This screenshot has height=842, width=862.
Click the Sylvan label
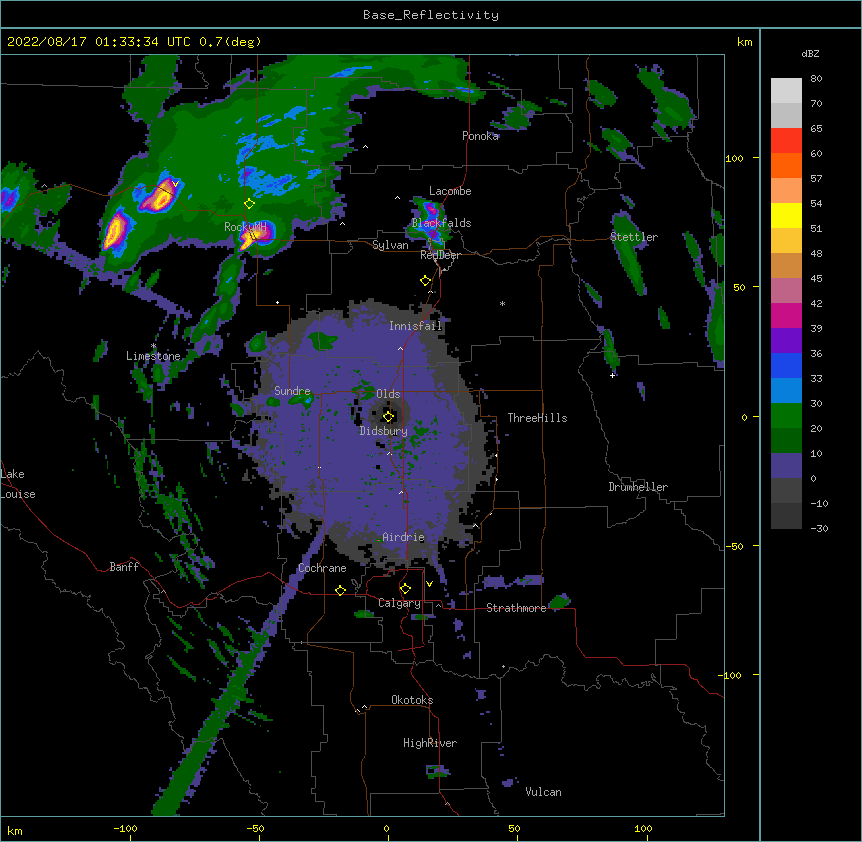pos(390,245)
